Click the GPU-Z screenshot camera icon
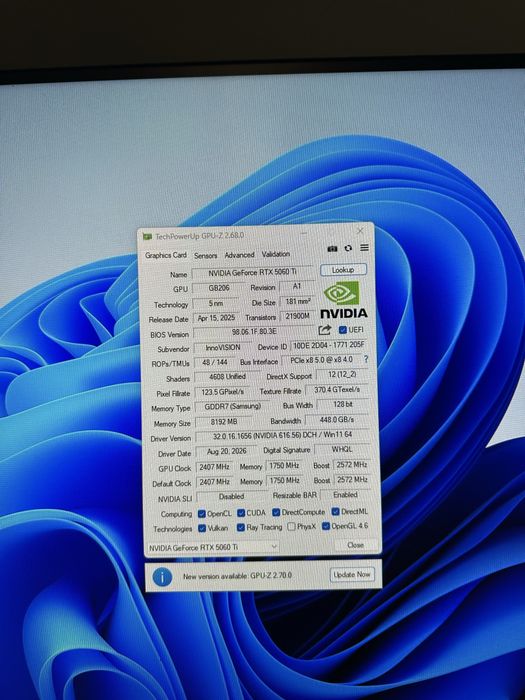Image resolution: width=525 pixels, height=700 pixels. [x=332, y=249]
